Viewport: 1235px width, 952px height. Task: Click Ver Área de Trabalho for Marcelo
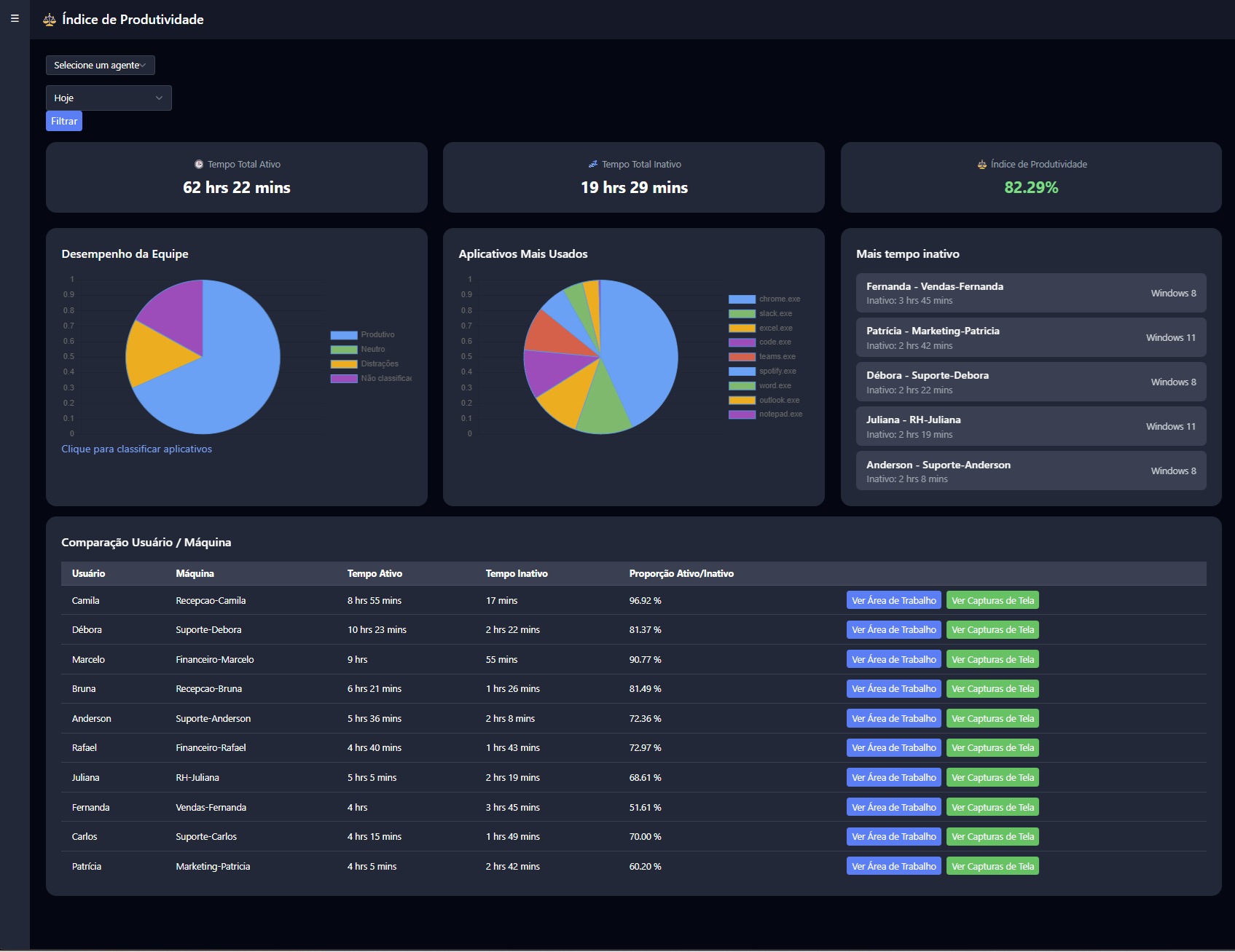893,658
